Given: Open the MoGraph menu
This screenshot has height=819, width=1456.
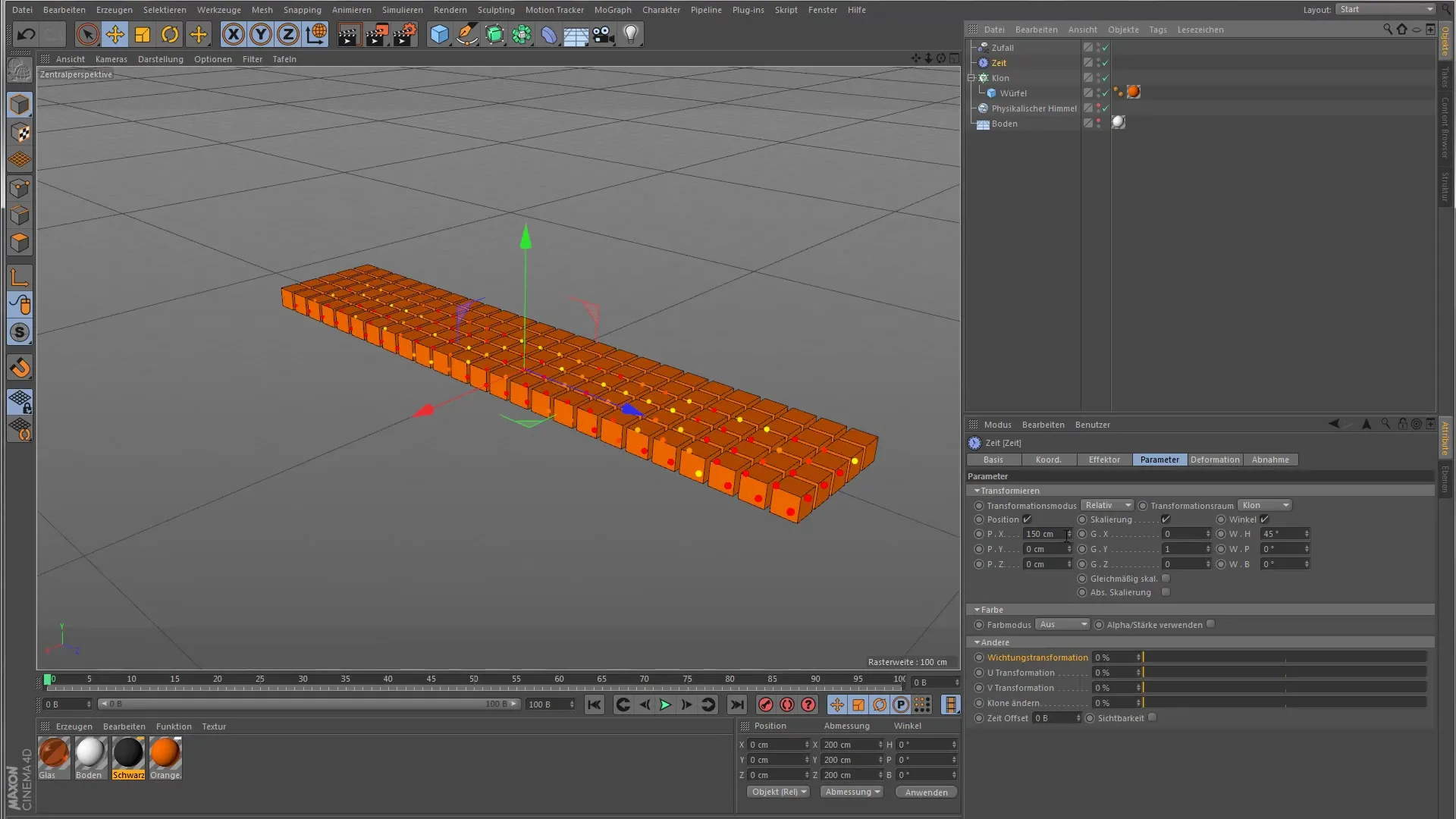Looking at the screenshot, I should pos(613,10).
